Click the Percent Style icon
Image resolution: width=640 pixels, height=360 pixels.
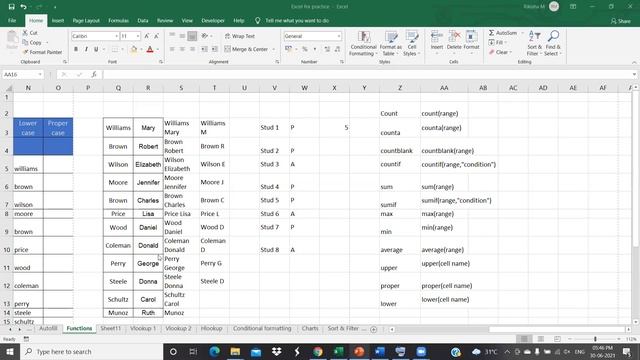[x=304, y=49]
